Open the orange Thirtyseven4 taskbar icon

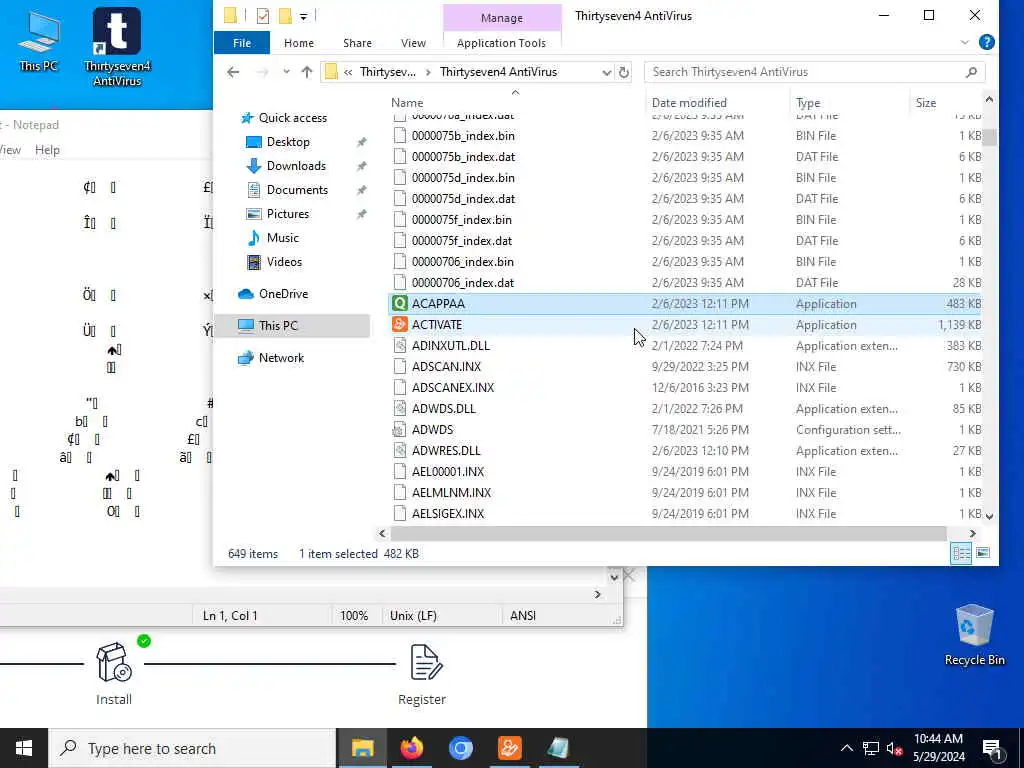(509, 748)
